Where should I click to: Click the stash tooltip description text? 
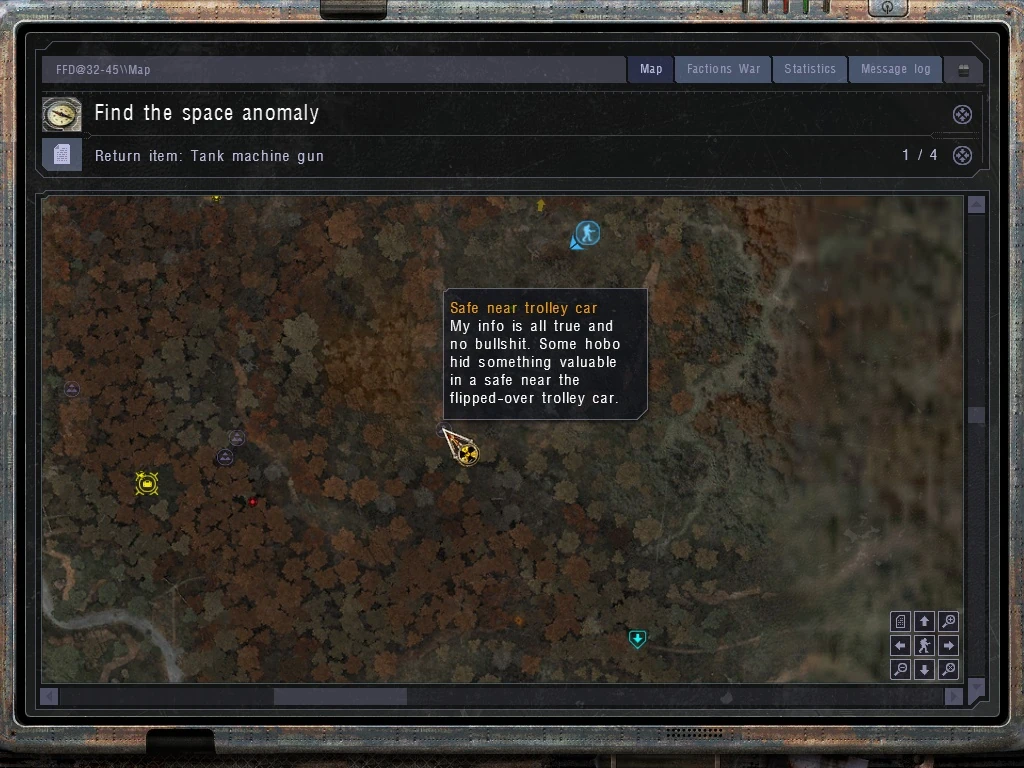tap(534, 362)
